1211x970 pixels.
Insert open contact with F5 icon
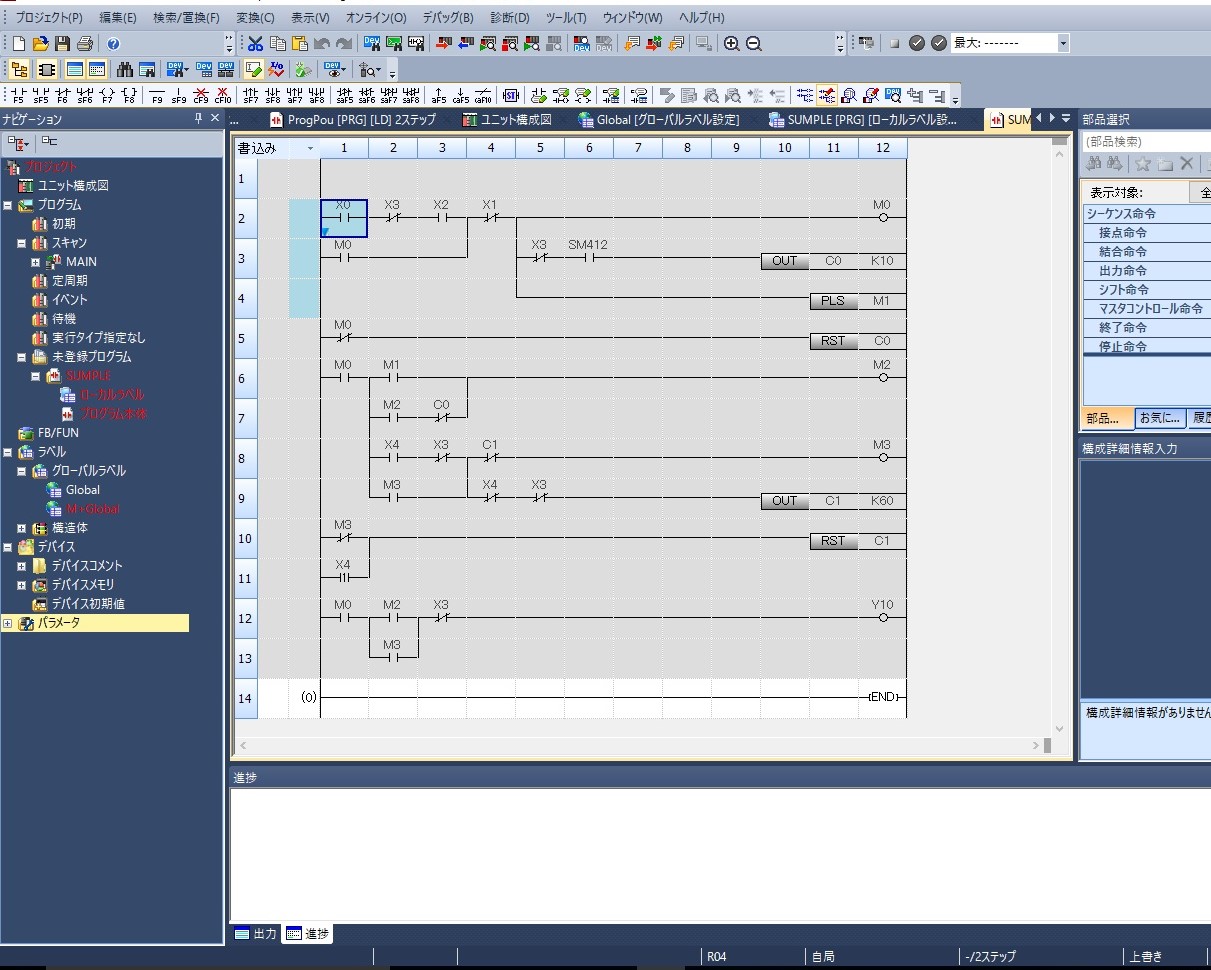(17, 96)
